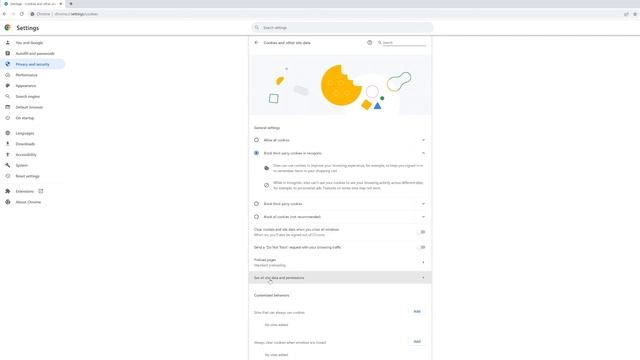Viewport: 640px width, 360px height.
Task: Click the General settings heading
Action: pos(267,128)
